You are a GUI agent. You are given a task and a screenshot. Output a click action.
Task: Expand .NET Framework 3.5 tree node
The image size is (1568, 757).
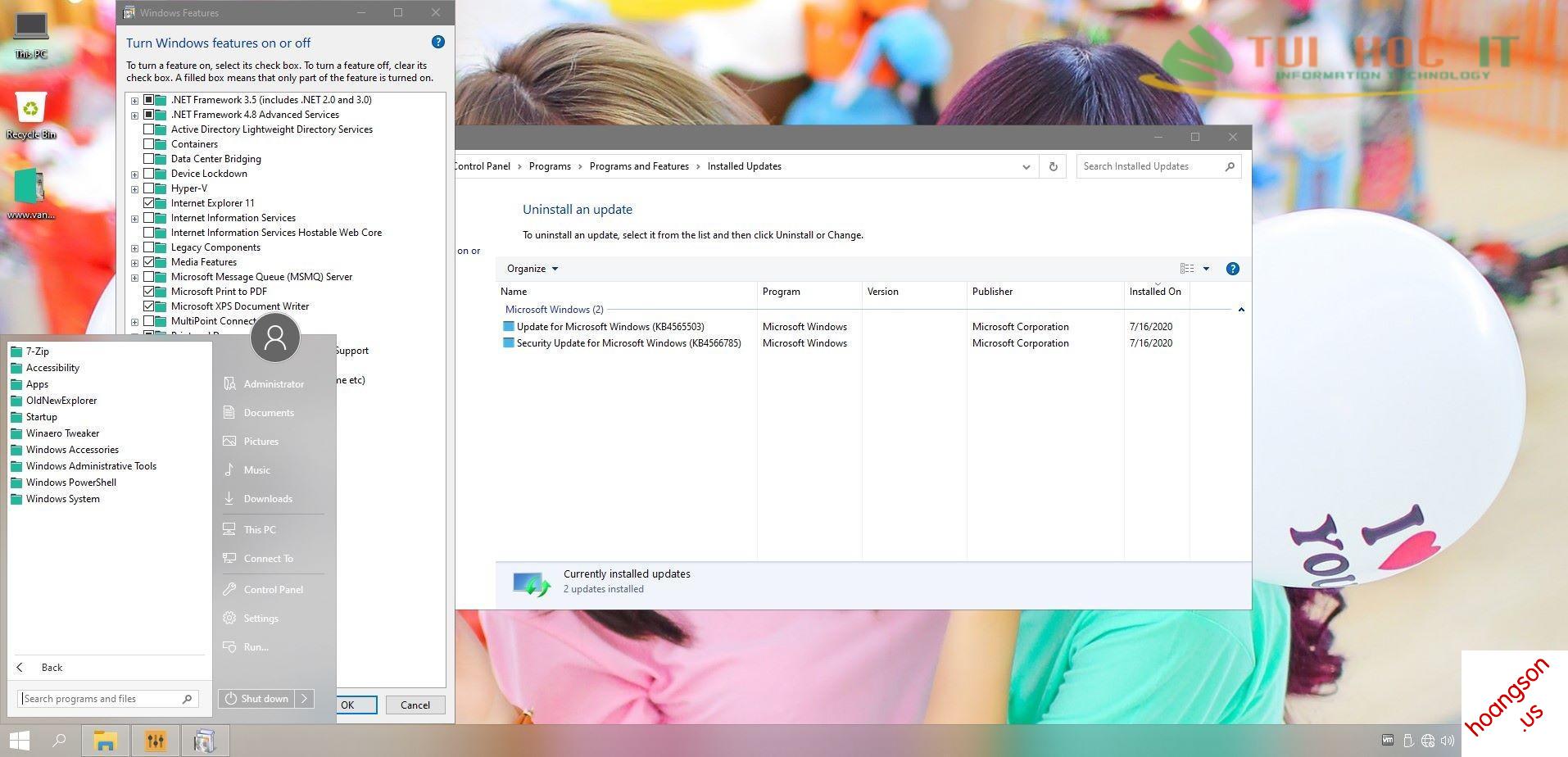point(134,100)
